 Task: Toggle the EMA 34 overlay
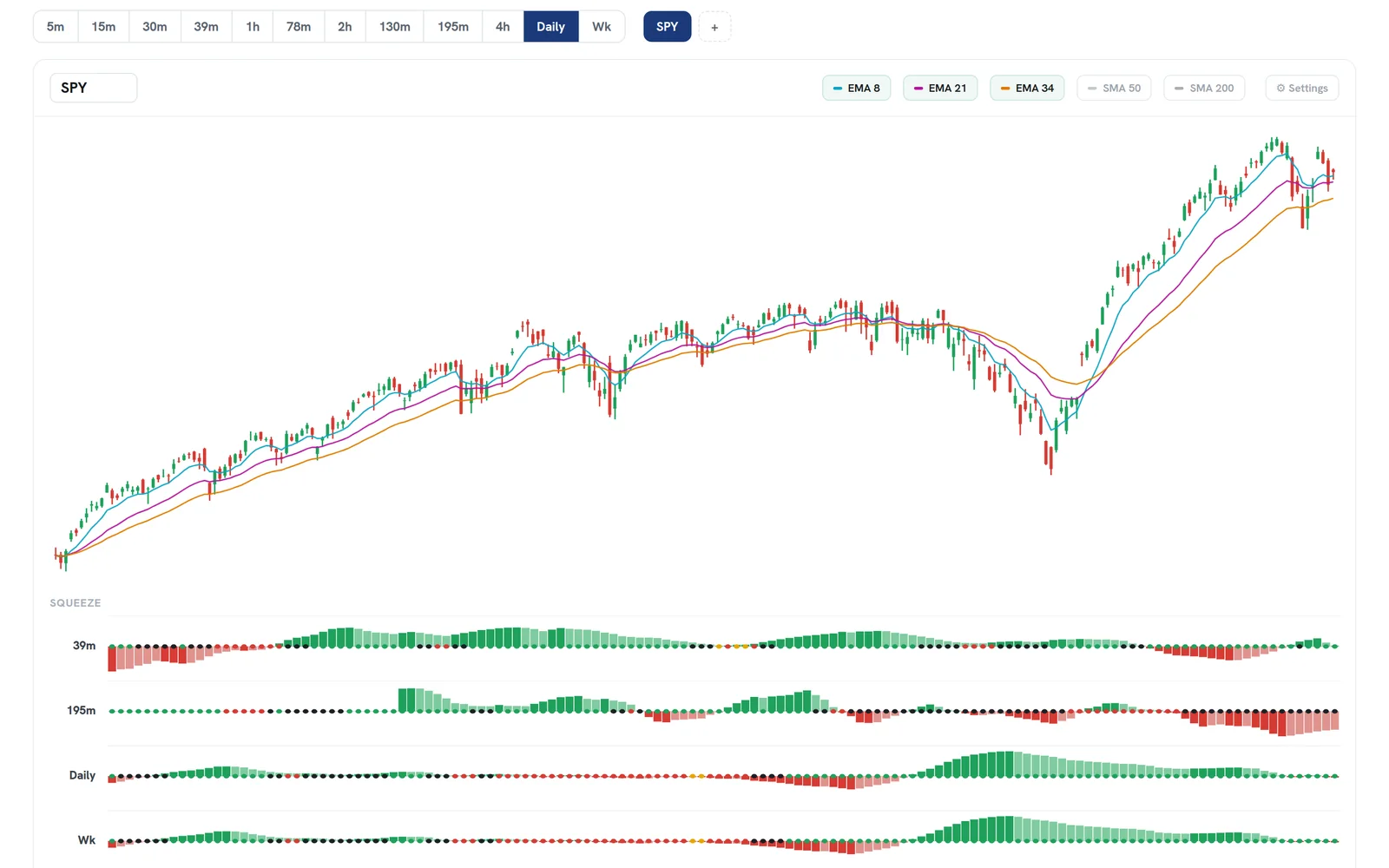[x=1027, y=88]
